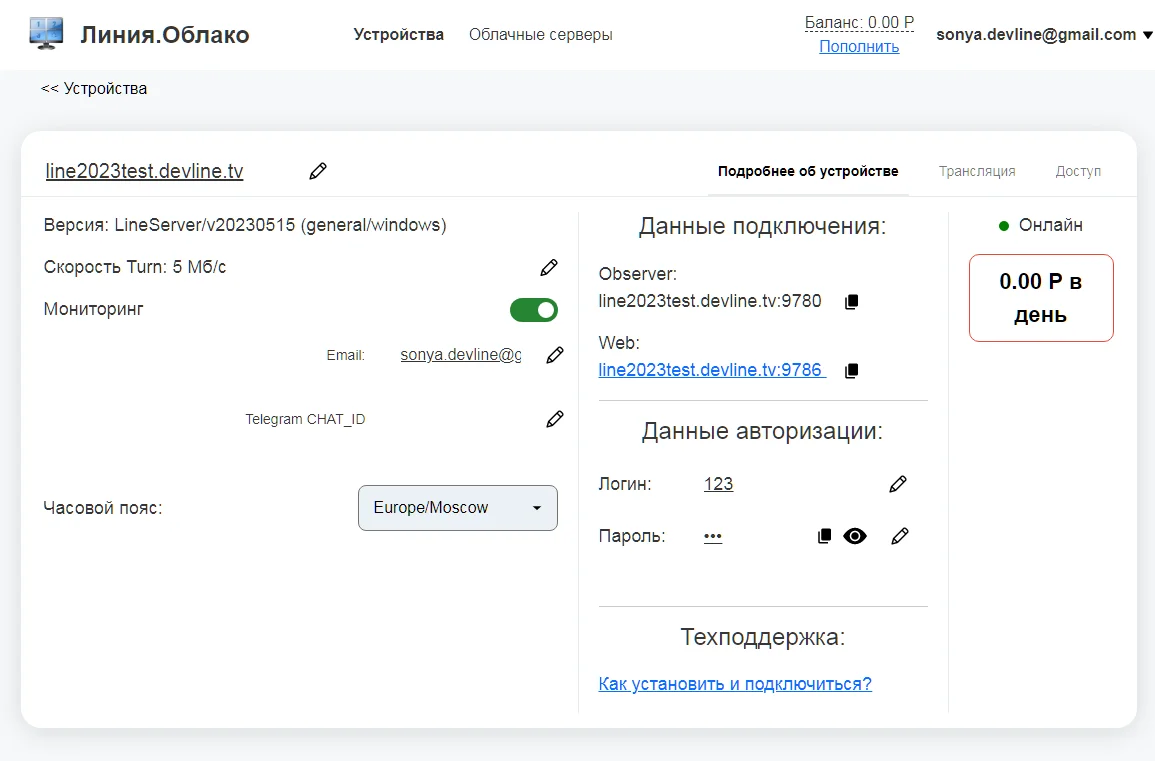Open the Europe/Moscow timezone dropdown
1155x761 pixels.
click(x=457, y=508)
